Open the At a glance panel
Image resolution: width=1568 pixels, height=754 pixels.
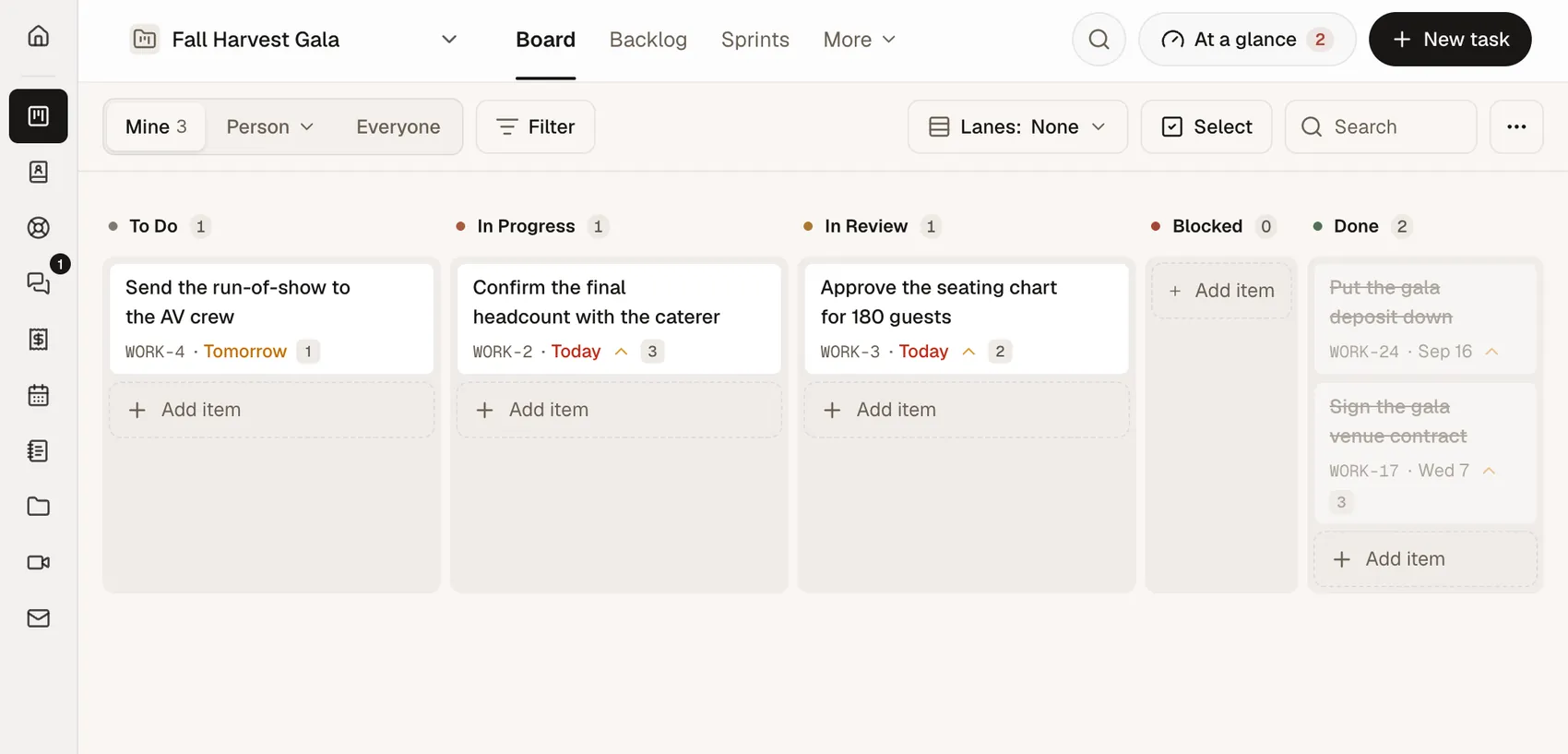click(1247, 39)
